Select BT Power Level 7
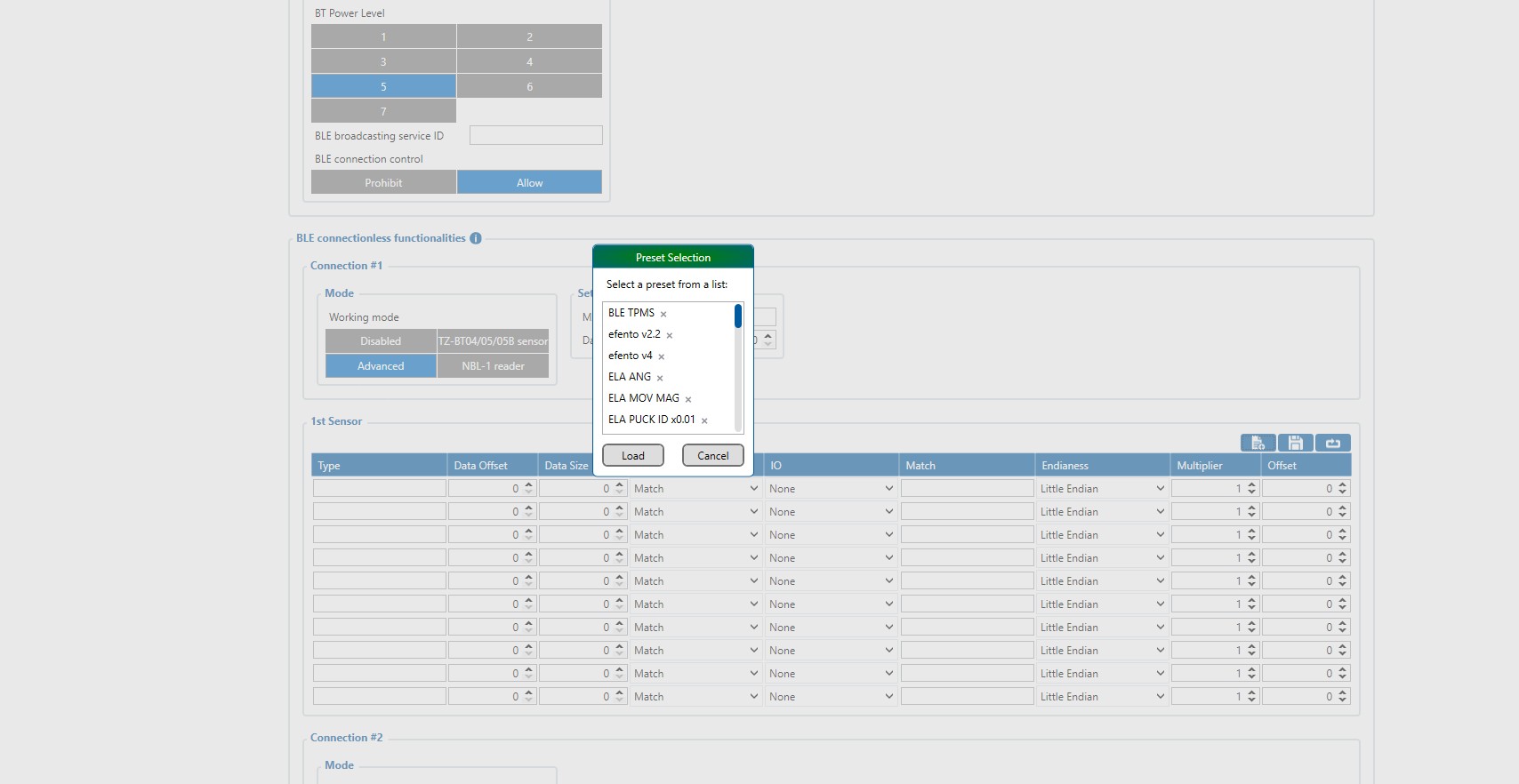The image size is (1519, 784). [383, 111]
